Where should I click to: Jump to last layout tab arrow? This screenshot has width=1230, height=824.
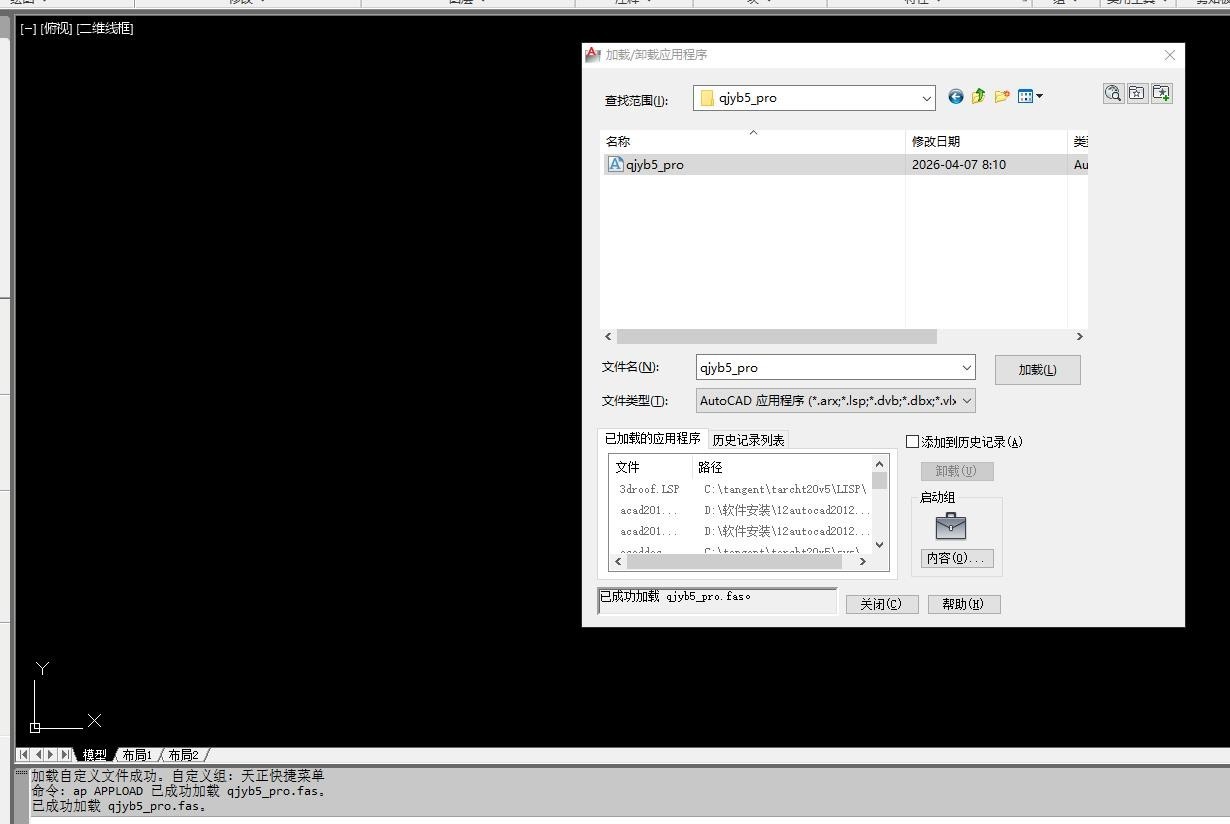[x=65, y=755]
